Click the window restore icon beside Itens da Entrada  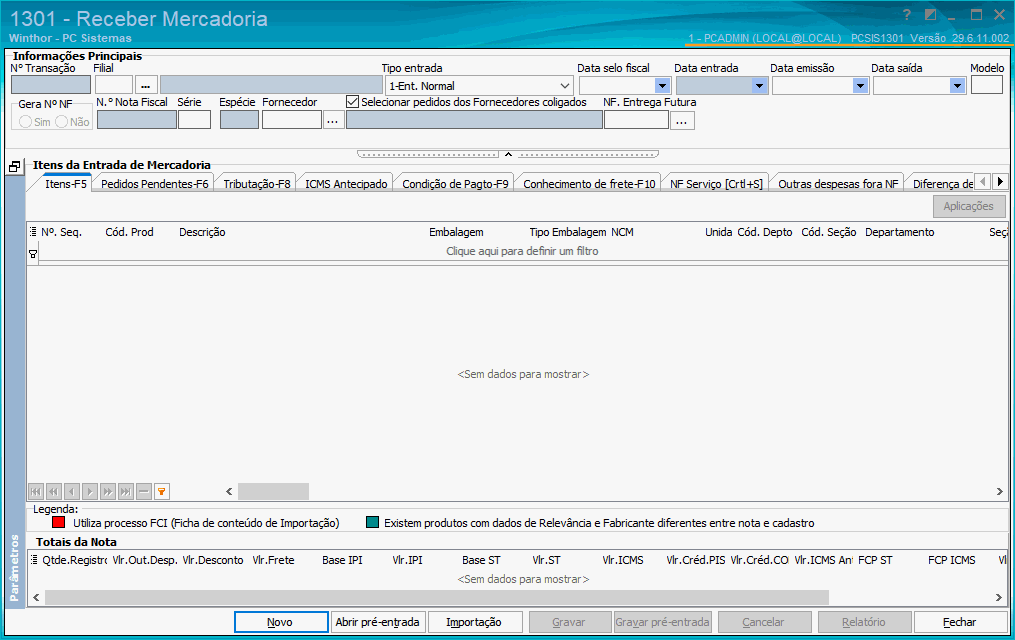click(14, 167)
